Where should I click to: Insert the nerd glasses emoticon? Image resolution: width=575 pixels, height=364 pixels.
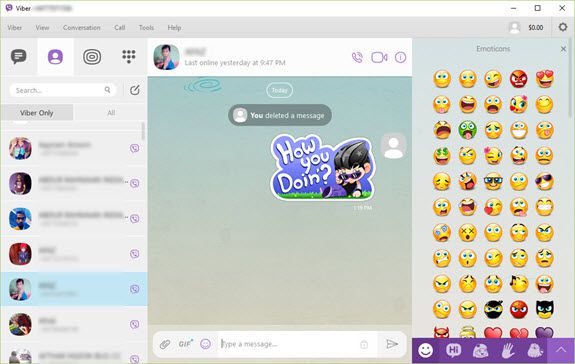point(493,181)
